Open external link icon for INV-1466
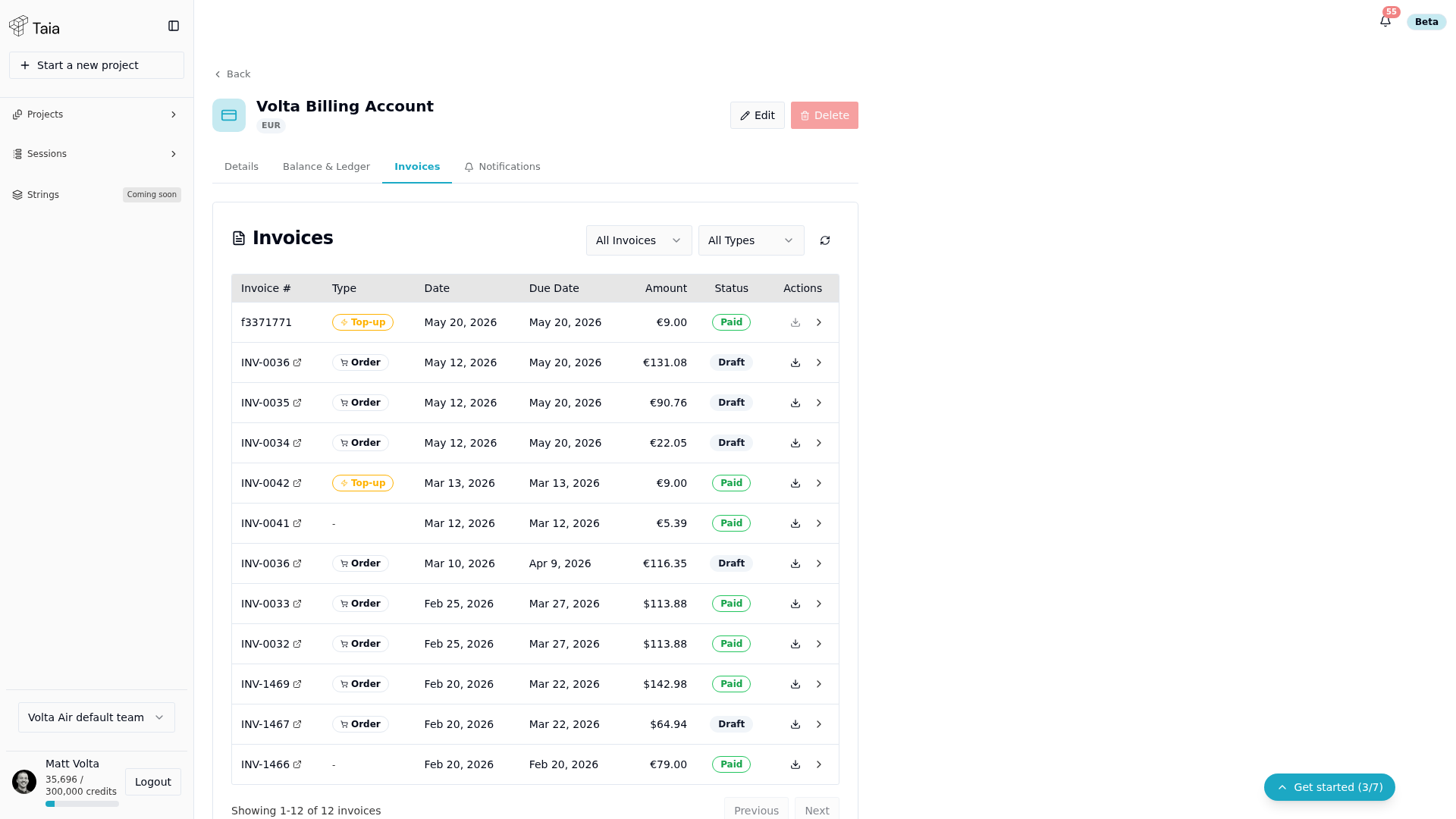The image size is (1456, 819). pos(297,764)
